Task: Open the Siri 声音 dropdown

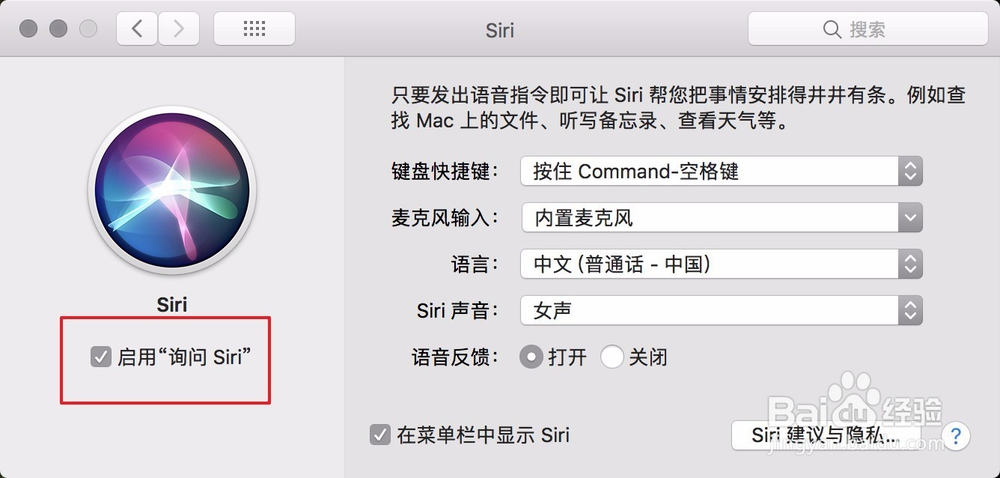Action: (720, 310)
